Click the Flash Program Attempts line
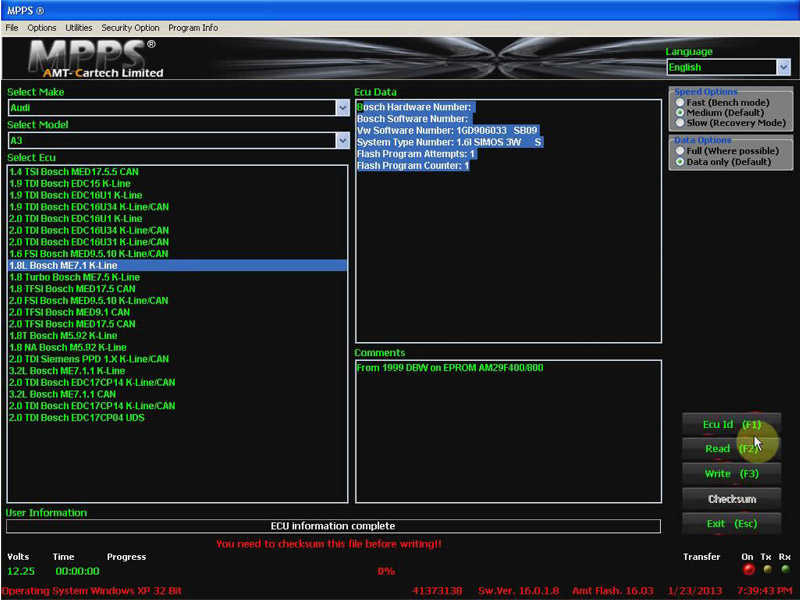 coord(417,154)
